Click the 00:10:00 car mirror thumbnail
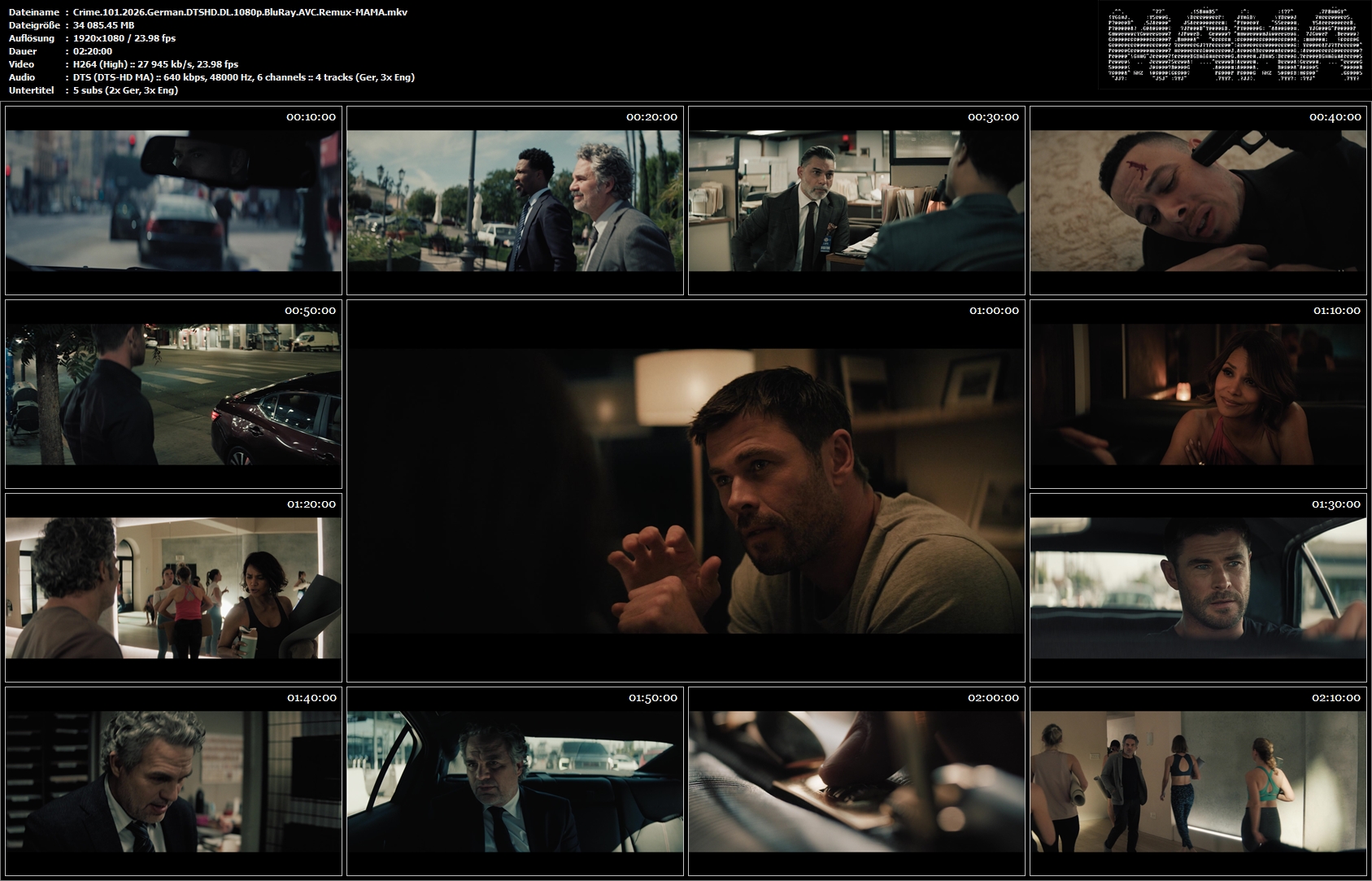Viewport: 1372px width, 881px height. 173,200
